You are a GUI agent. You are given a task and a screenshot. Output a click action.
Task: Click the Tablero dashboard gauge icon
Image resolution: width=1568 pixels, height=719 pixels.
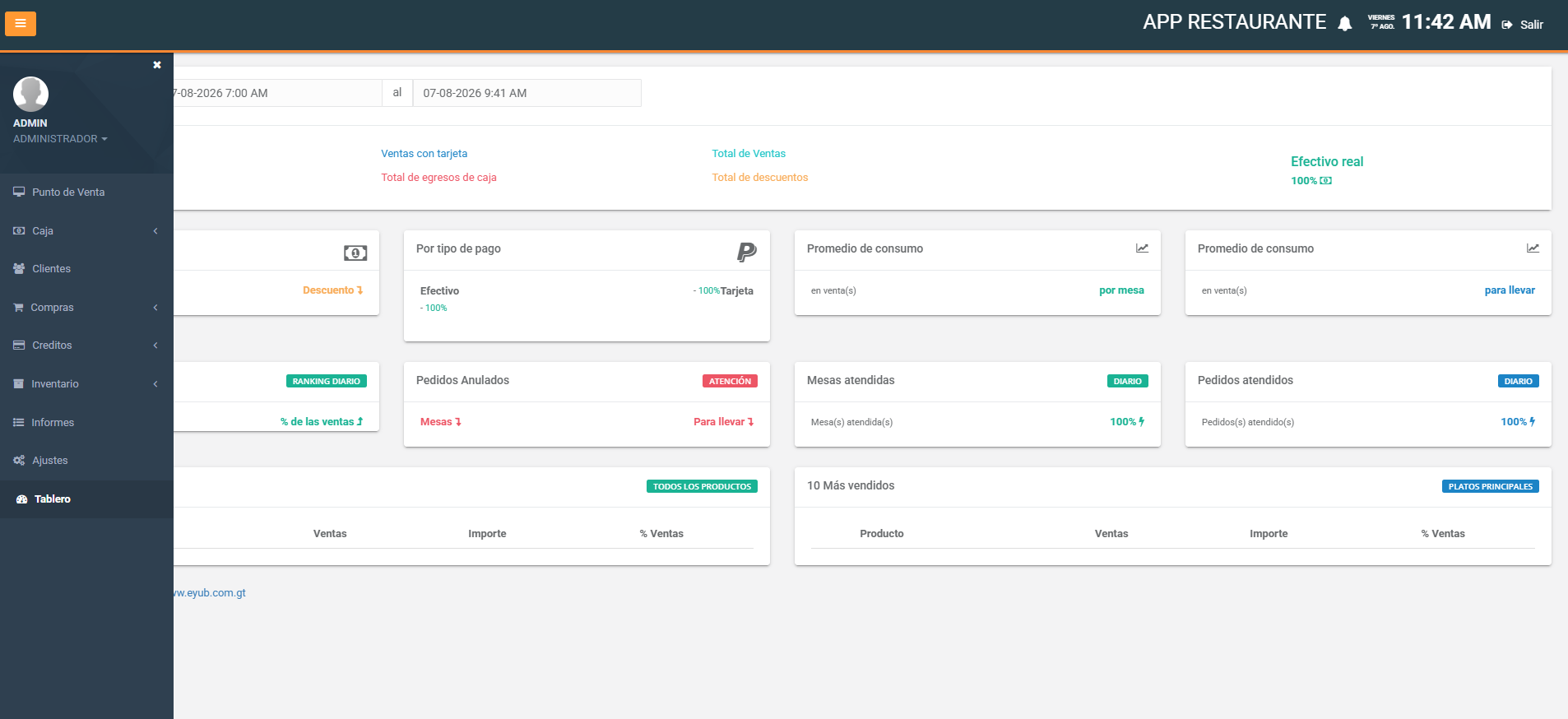coord(22,499)
